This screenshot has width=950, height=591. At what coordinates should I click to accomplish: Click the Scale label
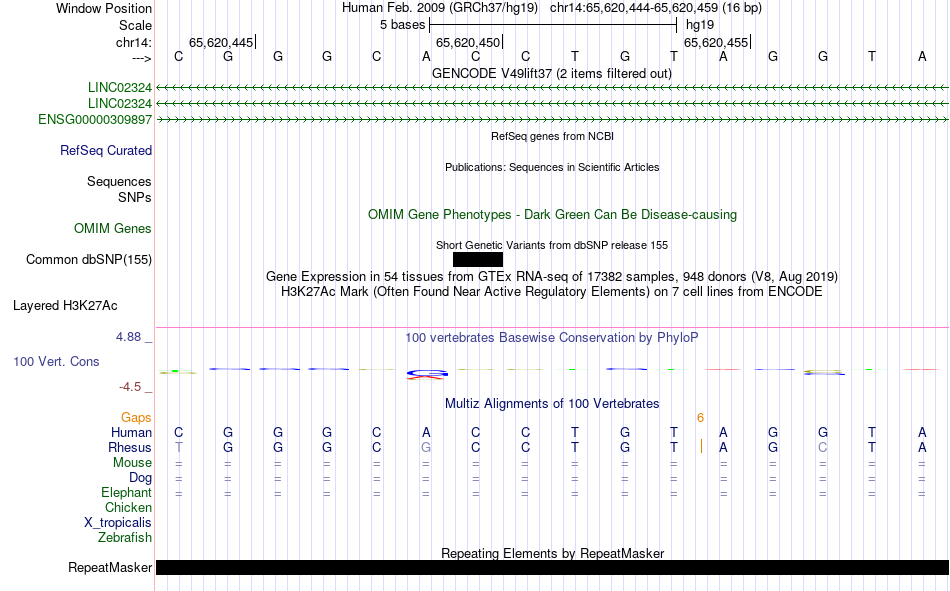135,25
